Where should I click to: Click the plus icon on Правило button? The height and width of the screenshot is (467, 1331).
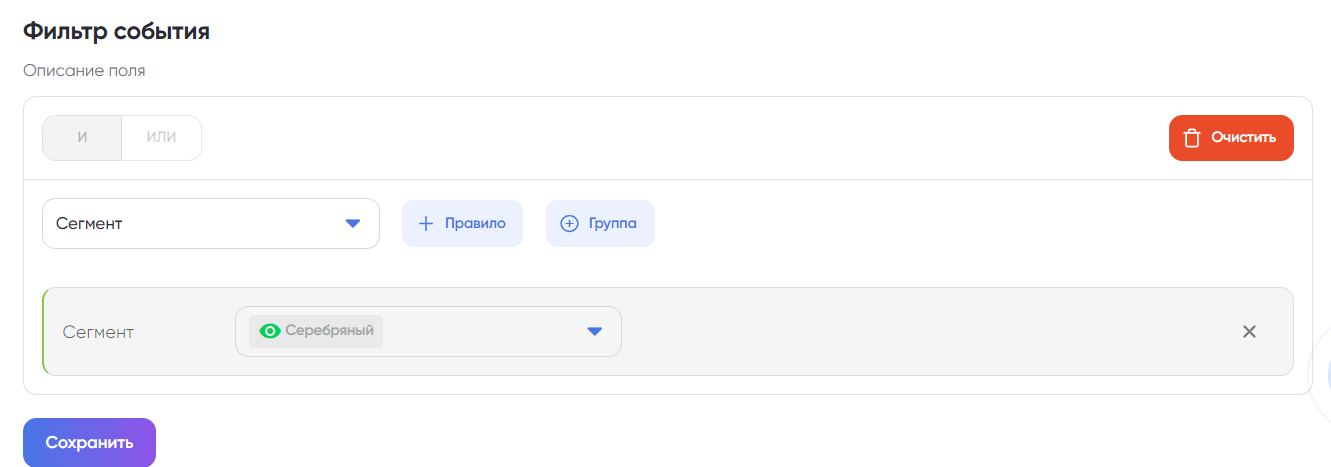point(425,224)
